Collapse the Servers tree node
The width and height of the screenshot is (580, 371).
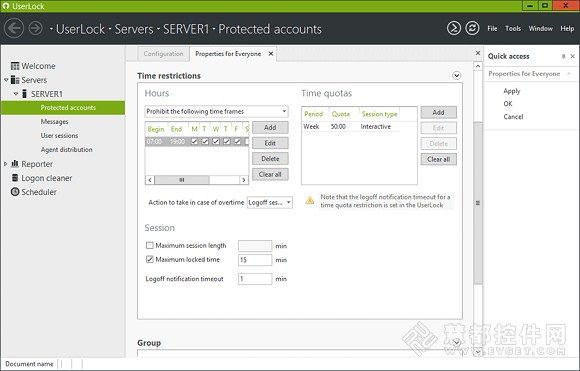(6, 80)
